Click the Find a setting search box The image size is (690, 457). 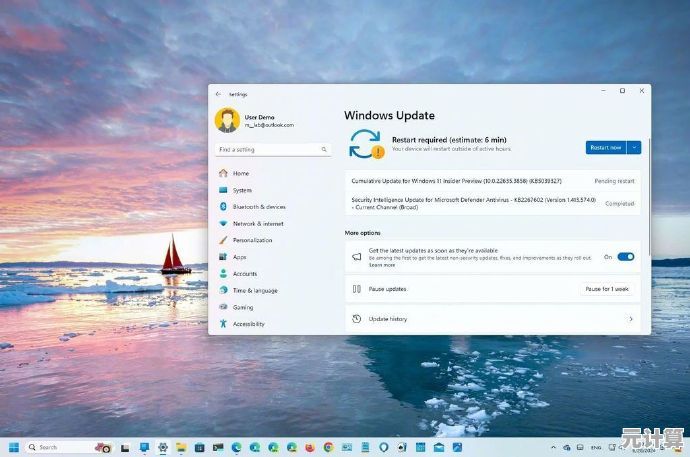click(x=271, y=150)
